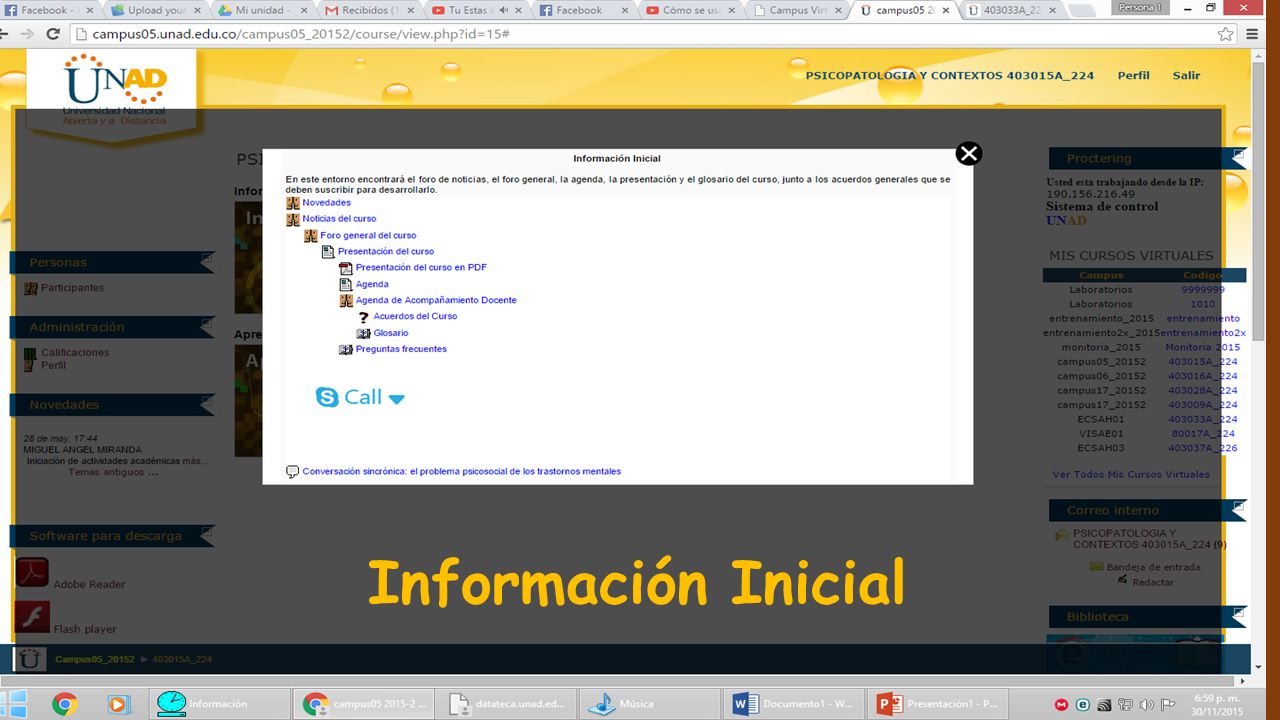
Task: Collapse the Correo interno block
Action: pos(1239,507)
